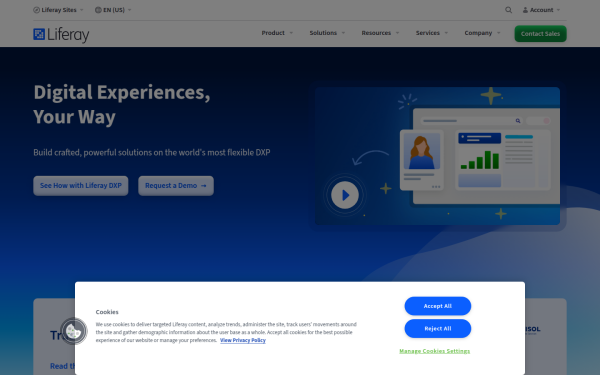
Task: Reject all cookies
Action: 438,329
